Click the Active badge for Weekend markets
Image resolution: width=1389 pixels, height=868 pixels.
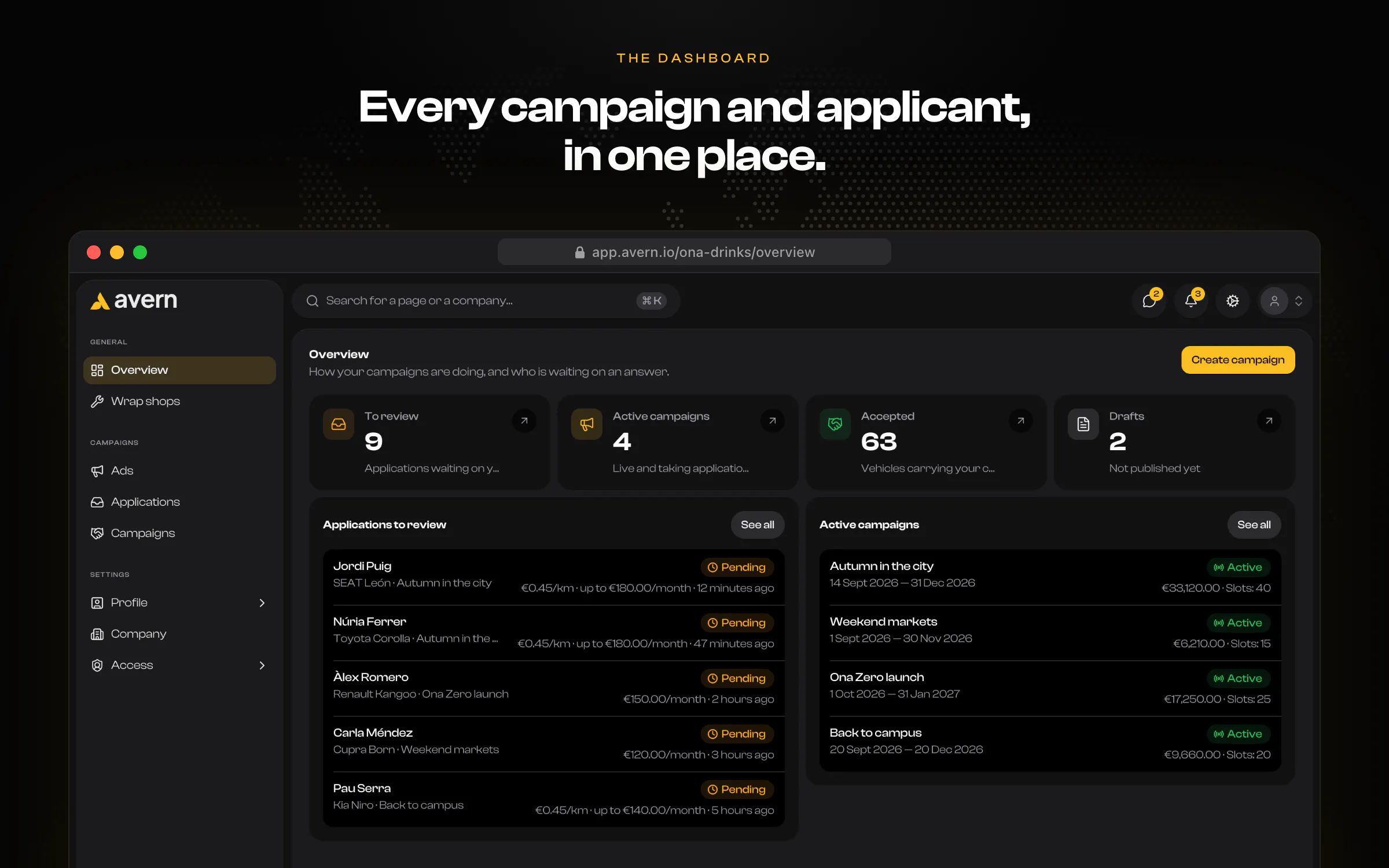1239,623
